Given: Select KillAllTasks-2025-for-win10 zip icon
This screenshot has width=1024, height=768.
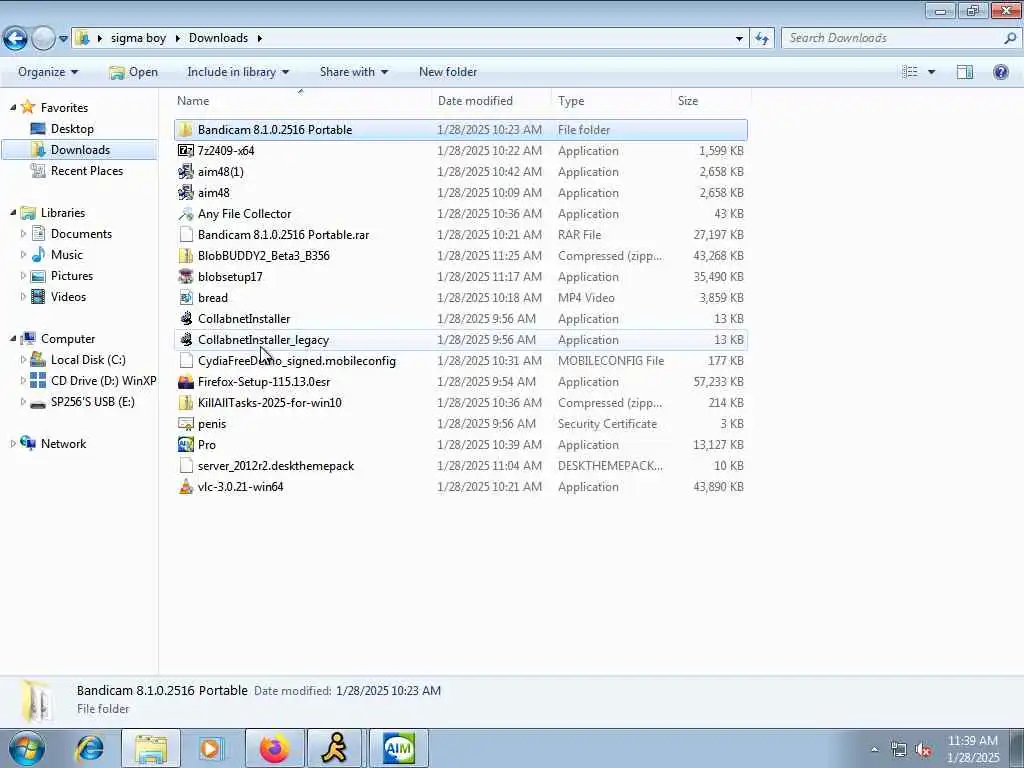Looking at the screenshot, I should pos(185,402).
